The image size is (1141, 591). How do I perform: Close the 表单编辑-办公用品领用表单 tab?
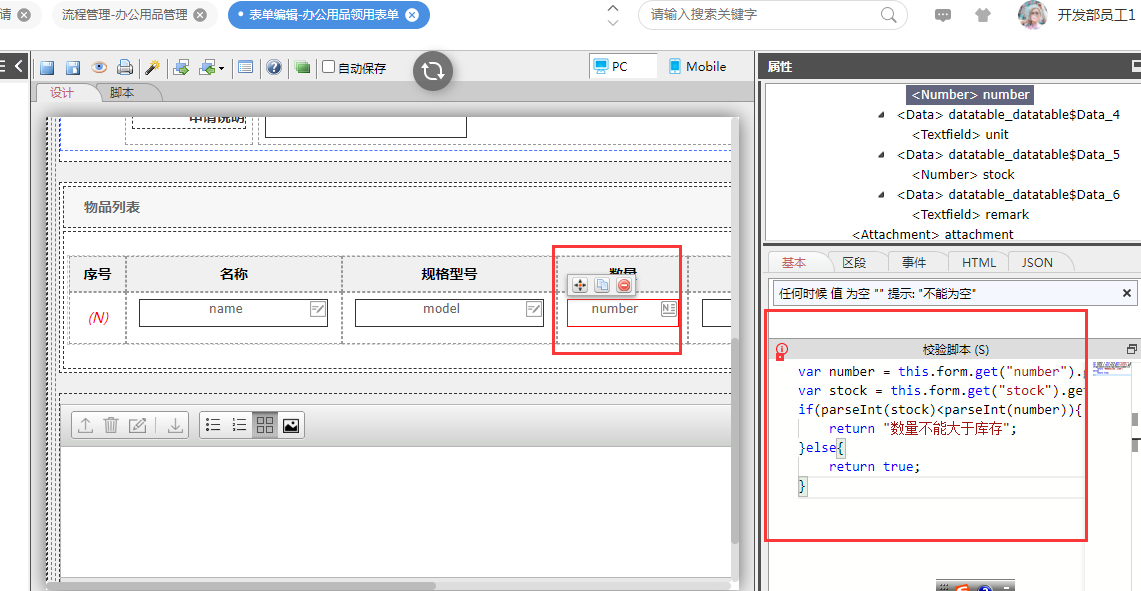point(412,15)
